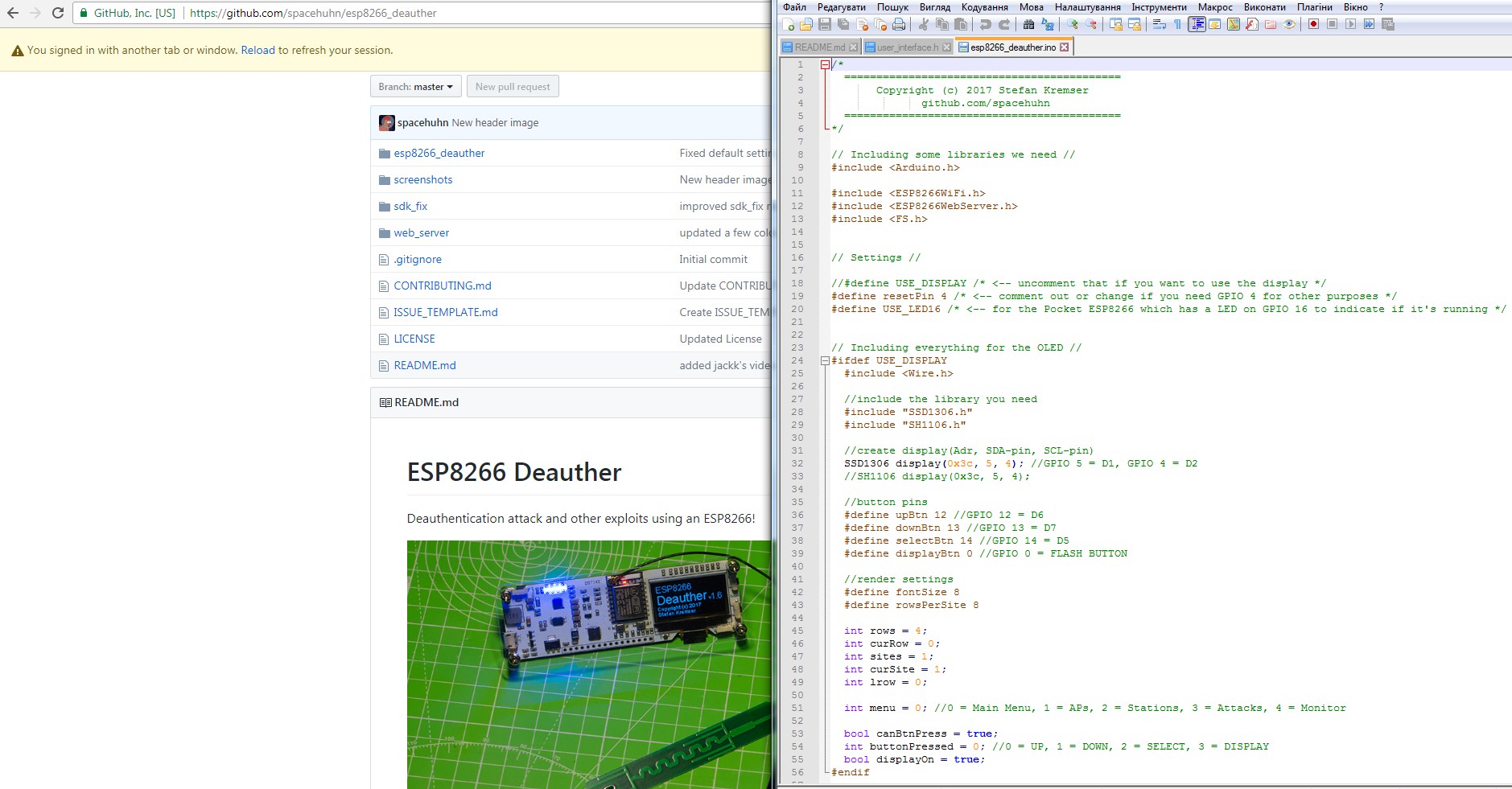
Task: Create a new file in Notepad++ toolbar
Action: click(x=788, y=24)
